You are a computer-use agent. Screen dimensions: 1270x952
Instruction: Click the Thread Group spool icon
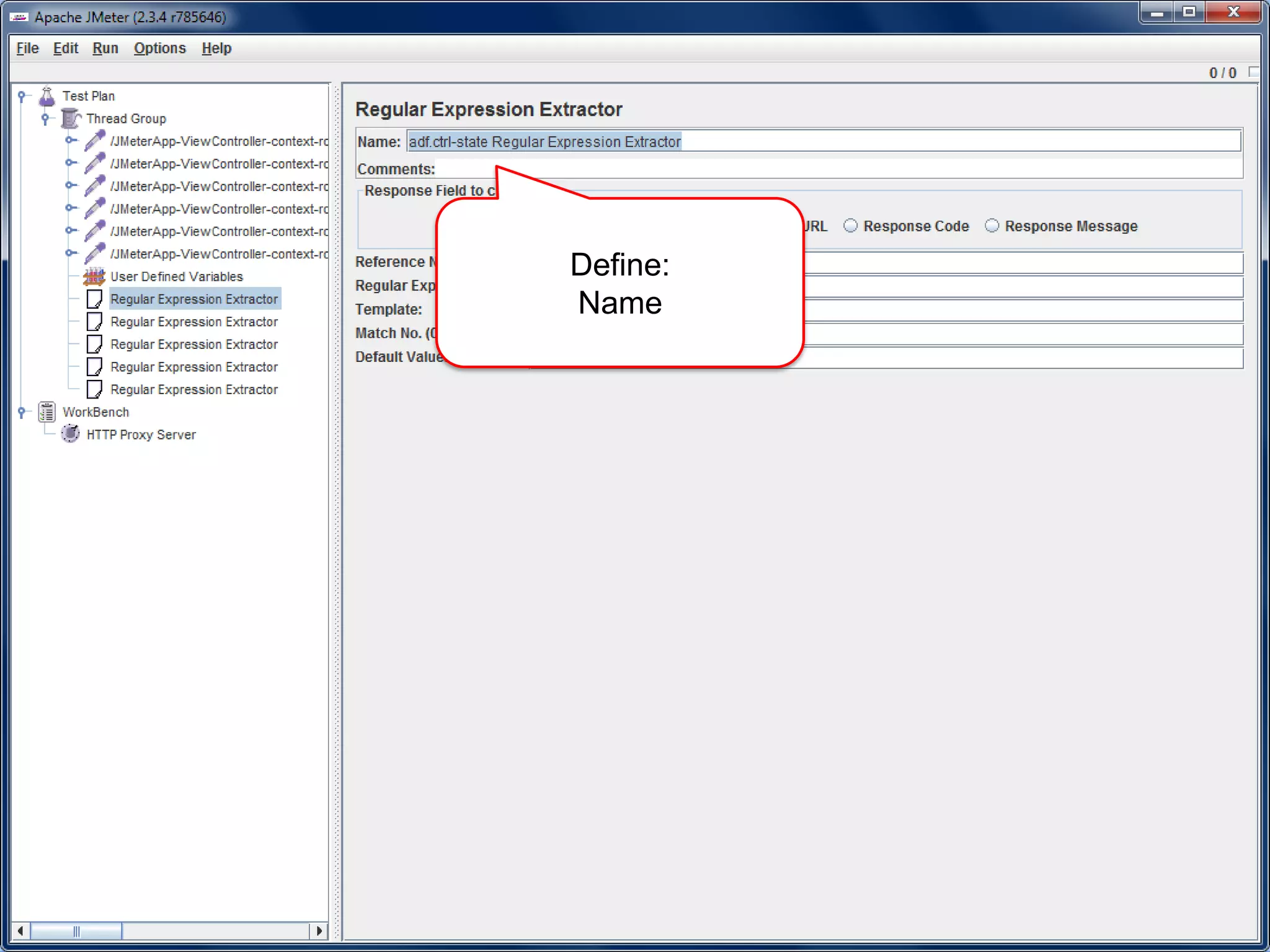pos(71,118)
